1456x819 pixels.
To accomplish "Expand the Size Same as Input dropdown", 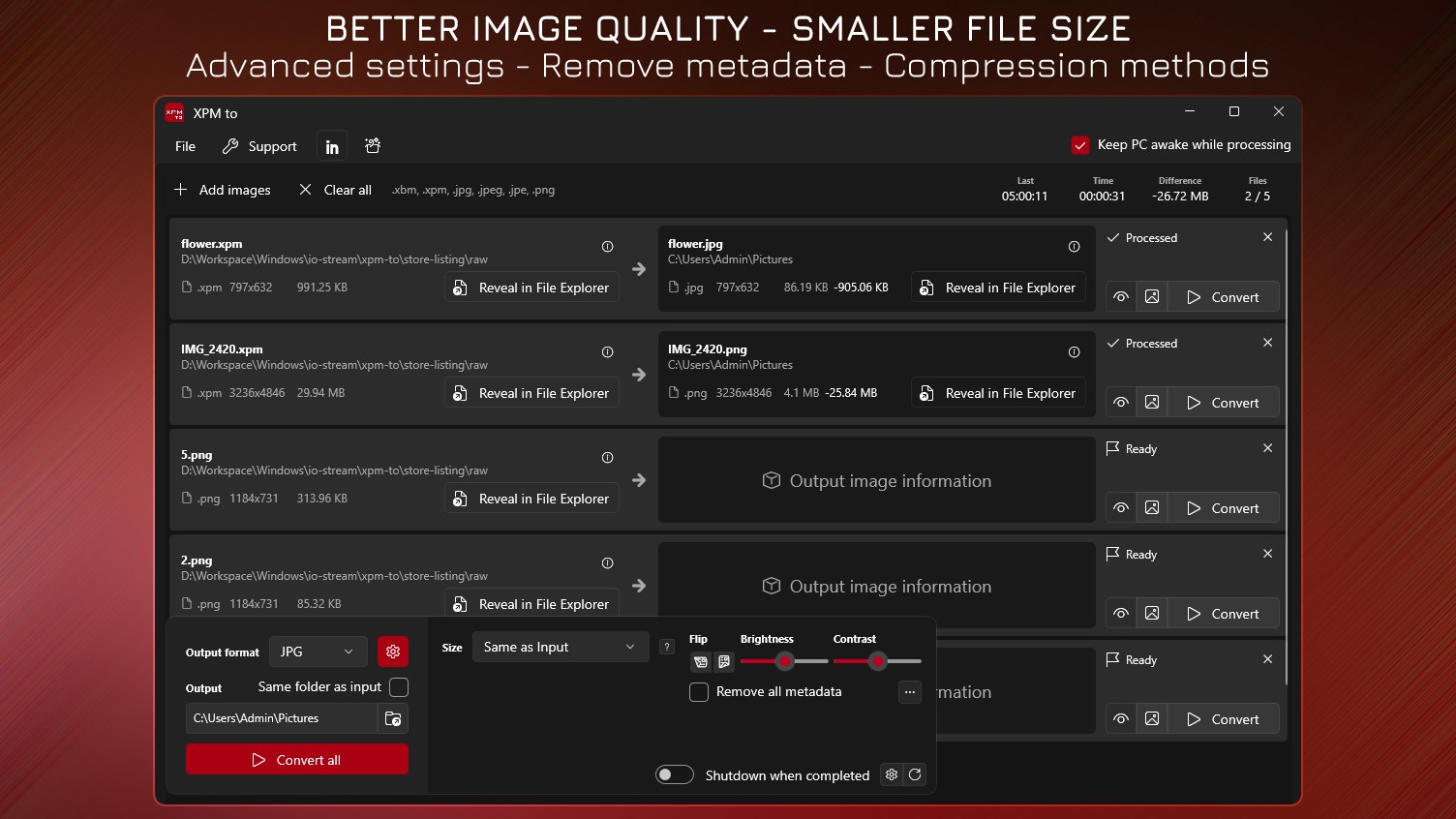I will point(561,647).
